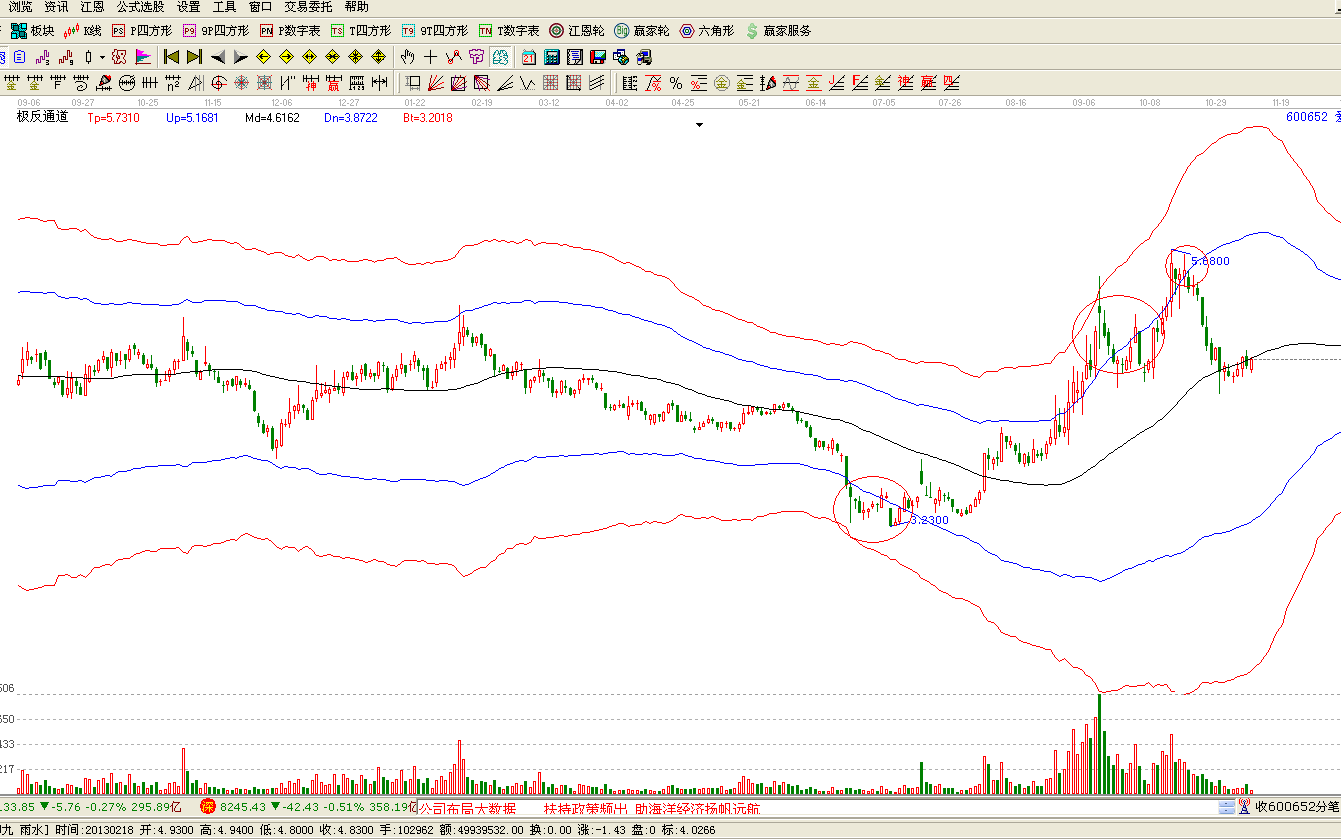This screenshot has width=1341, height=840.
Task: Click the 江恩轮 Gann wheel tool
Action: click(x=576, y=31)
